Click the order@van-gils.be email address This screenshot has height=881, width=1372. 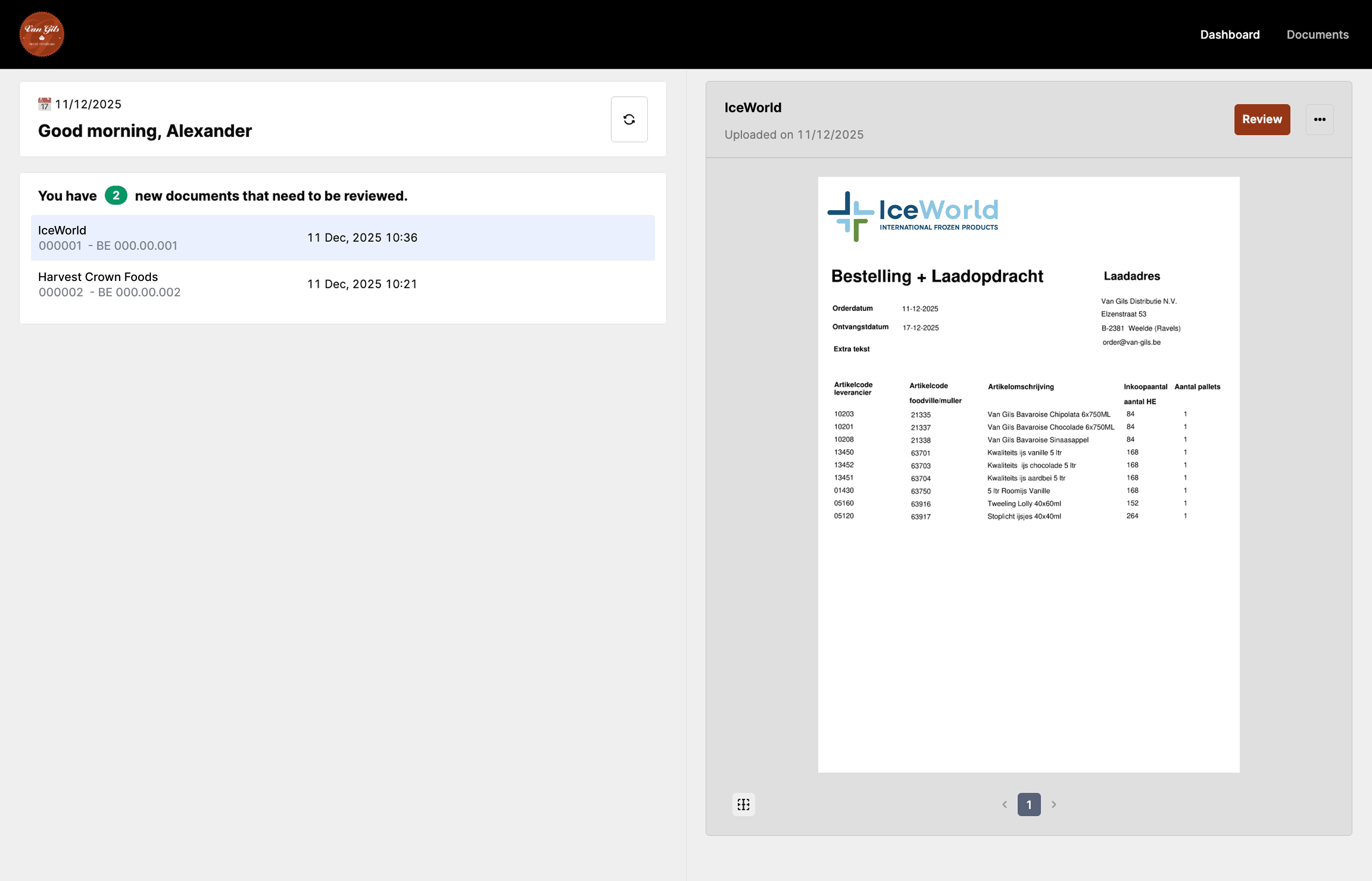point(1131,342)
